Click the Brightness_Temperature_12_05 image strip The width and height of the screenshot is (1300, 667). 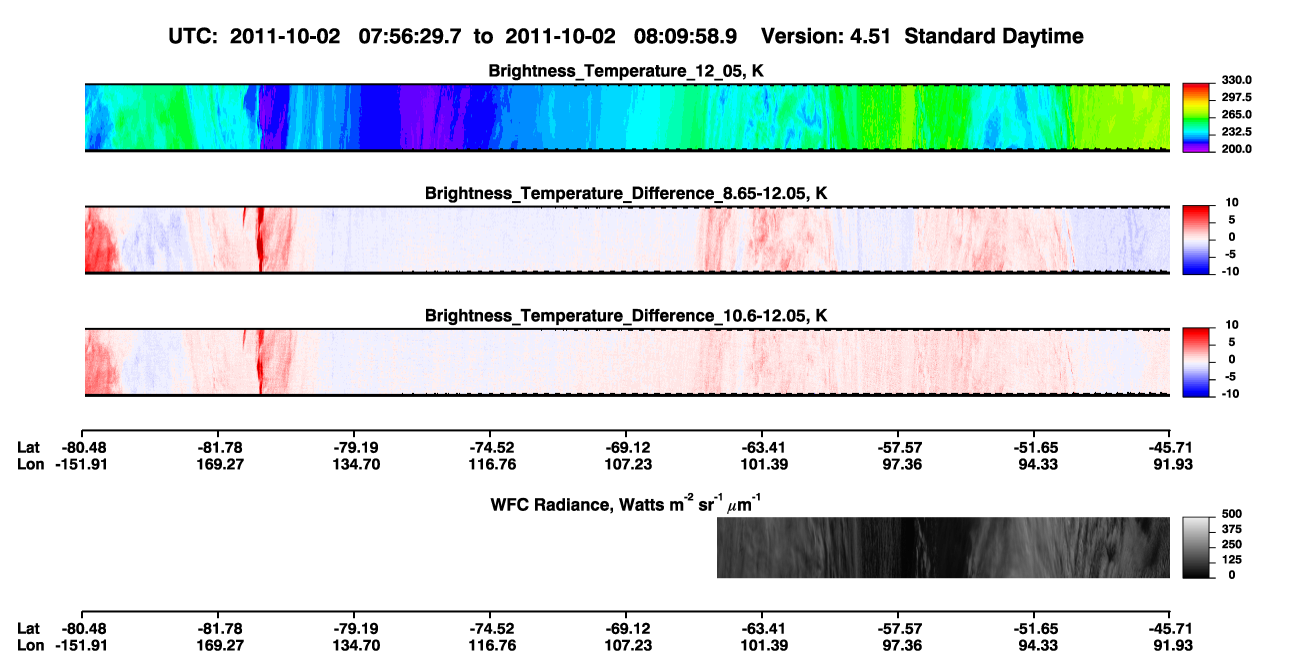pos(627,117)
